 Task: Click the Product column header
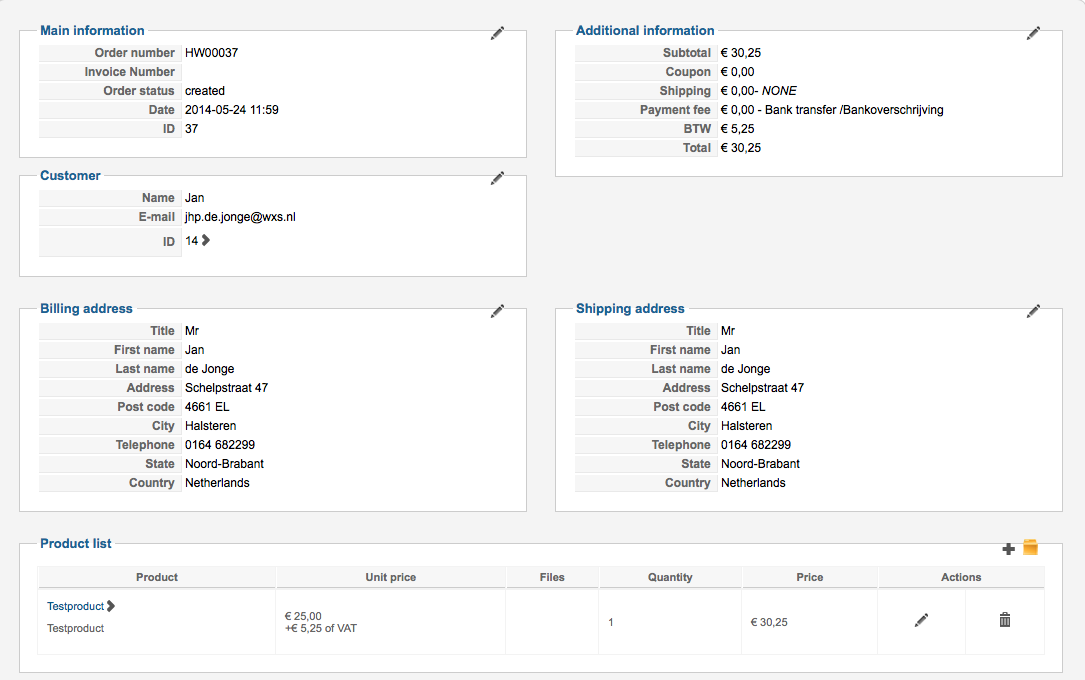pos(157,577)
